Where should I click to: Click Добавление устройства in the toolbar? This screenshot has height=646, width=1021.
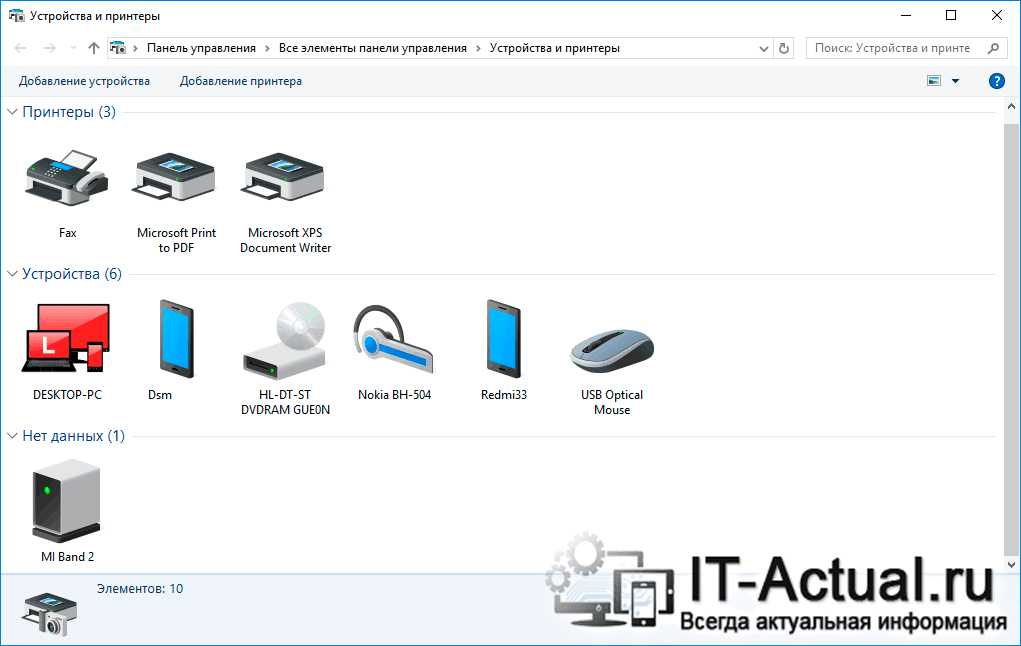84,80
